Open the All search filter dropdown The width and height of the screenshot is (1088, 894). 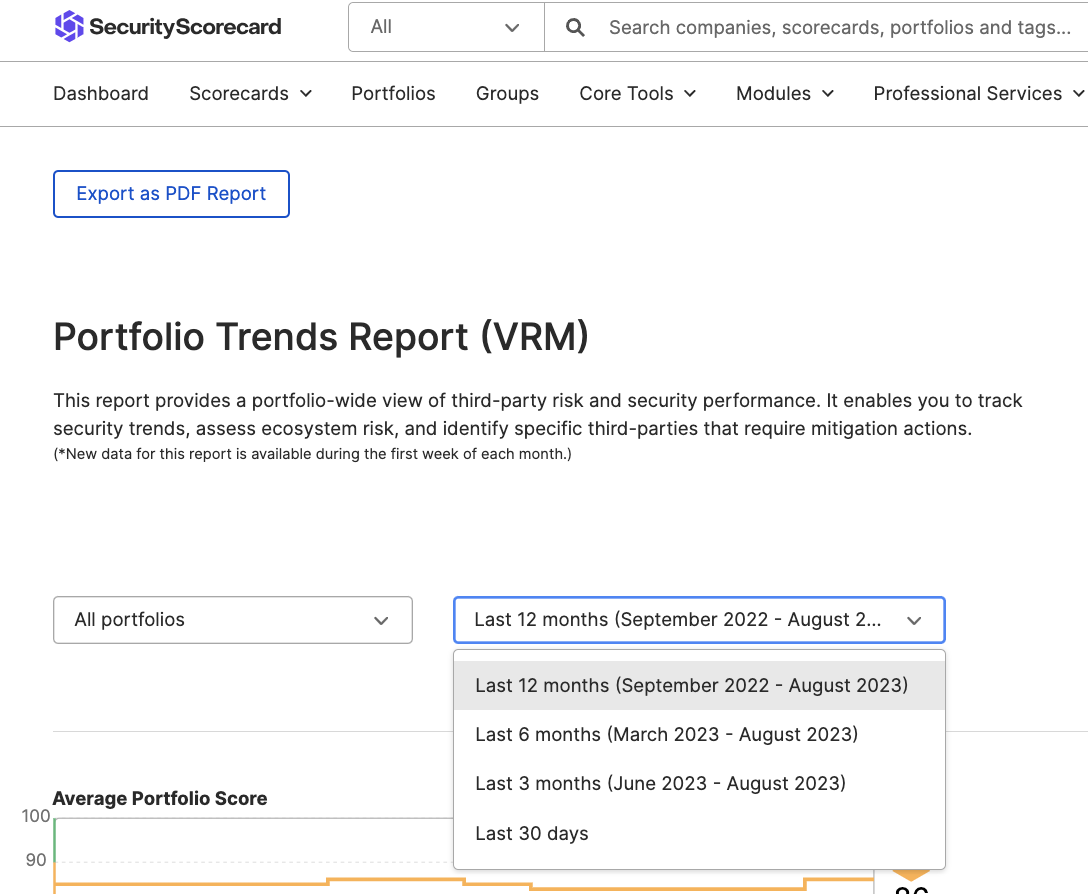tap(446, 27)
